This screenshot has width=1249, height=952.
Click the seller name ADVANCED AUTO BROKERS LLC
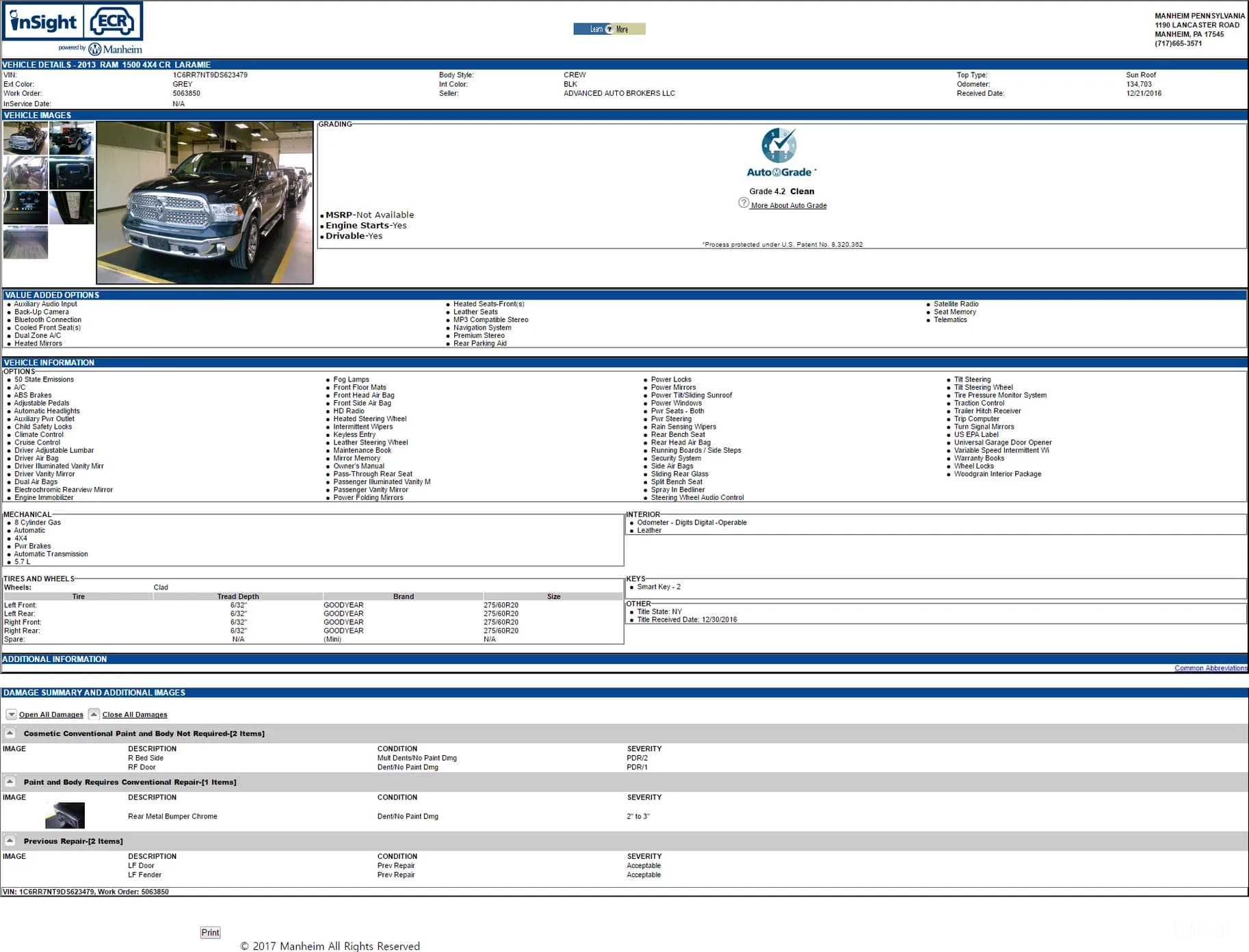[x=619, y=94]
